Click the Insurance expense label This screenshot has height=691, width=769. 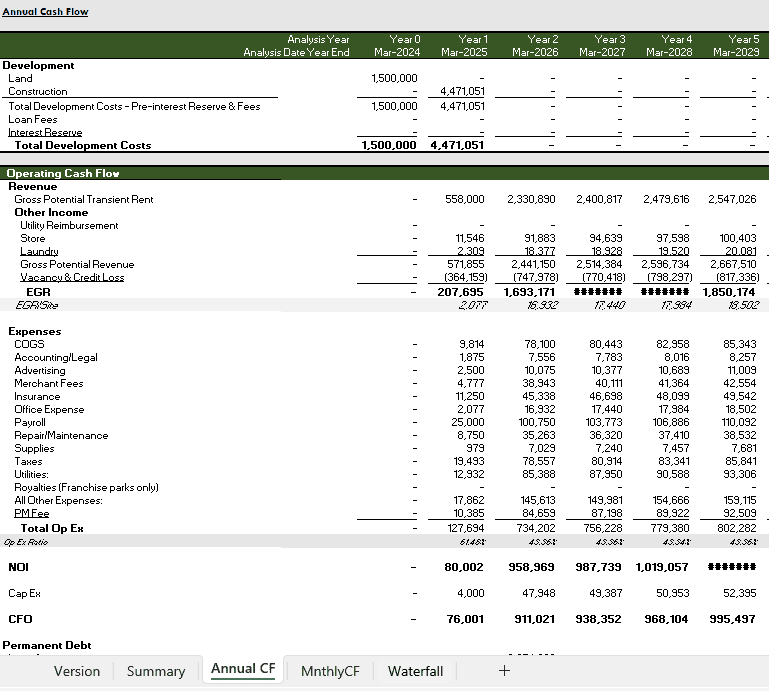(37, 396)
